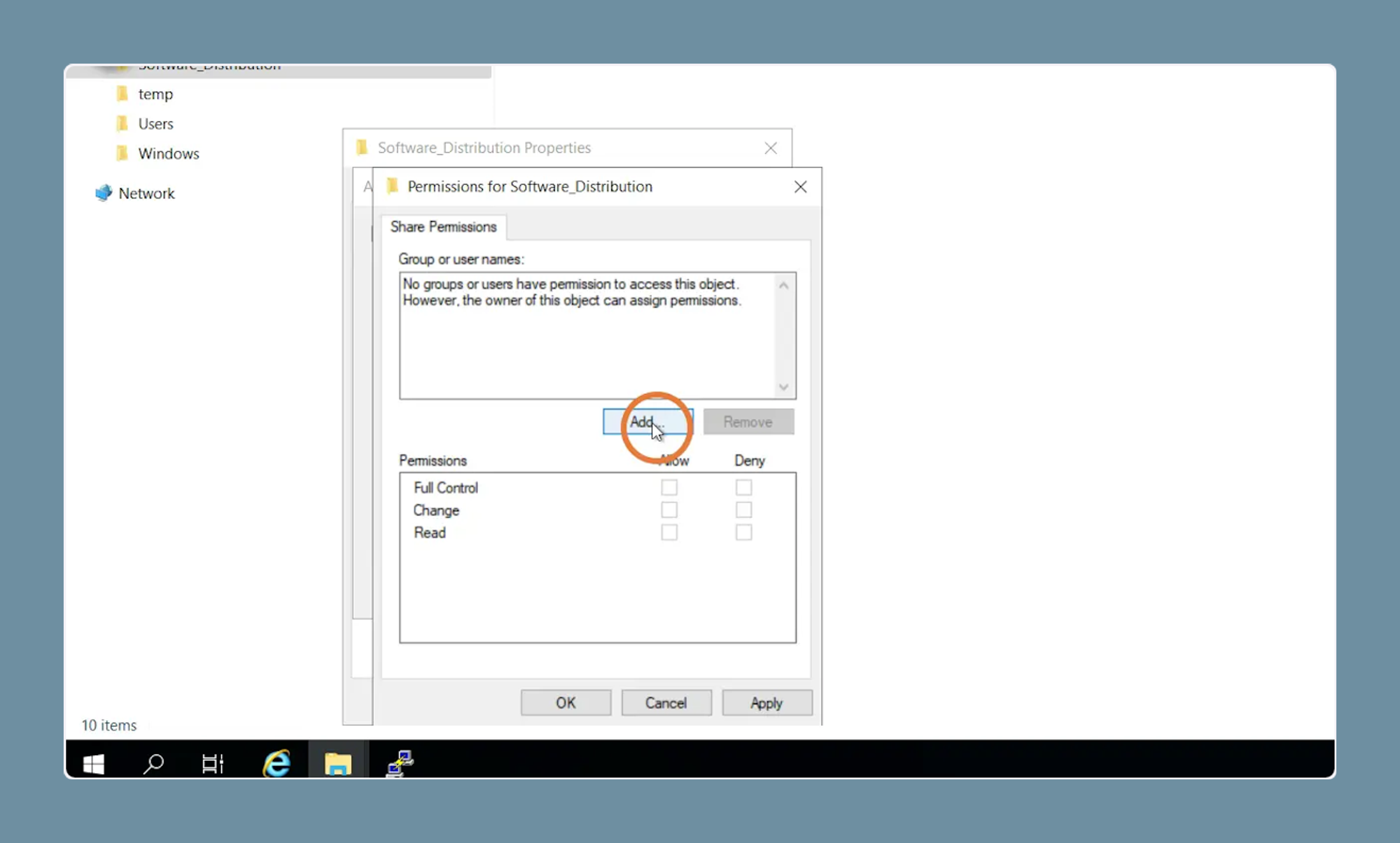Cancel the permissions dialog
Image resolution: width=1400 pixels, height=843 pixels.
click(666, 703)
